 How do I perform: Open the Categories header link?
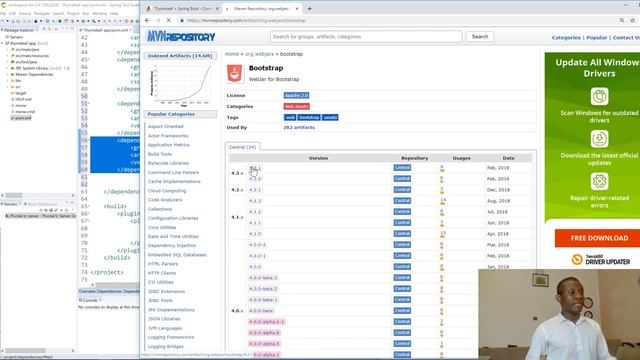tap(566, 38)
